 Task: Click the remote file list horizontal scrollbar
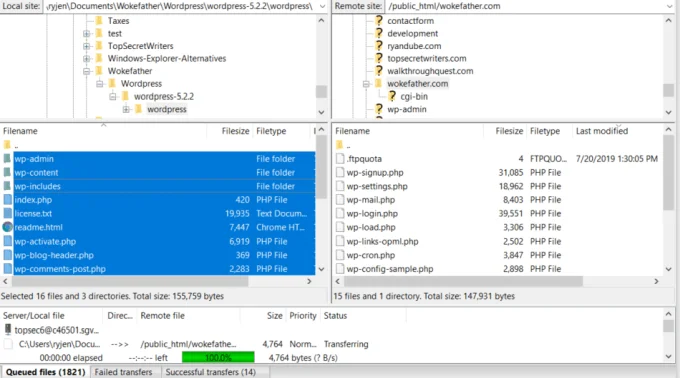tap(463, 281)
